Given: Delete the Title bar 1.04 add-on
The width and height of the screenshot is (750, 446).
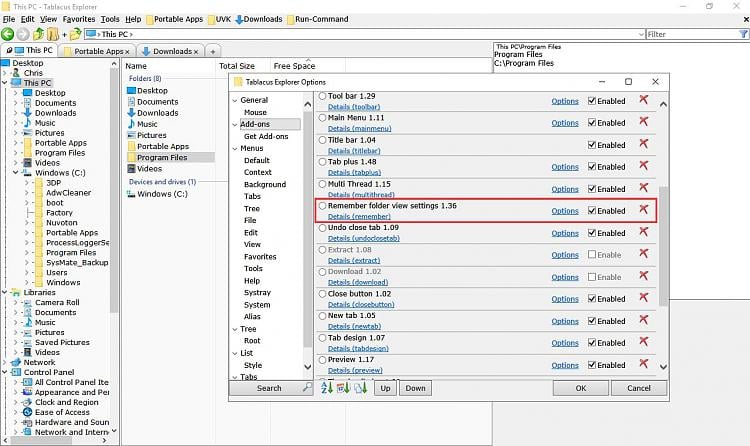Looking at the screenshot, I should 644,144.
